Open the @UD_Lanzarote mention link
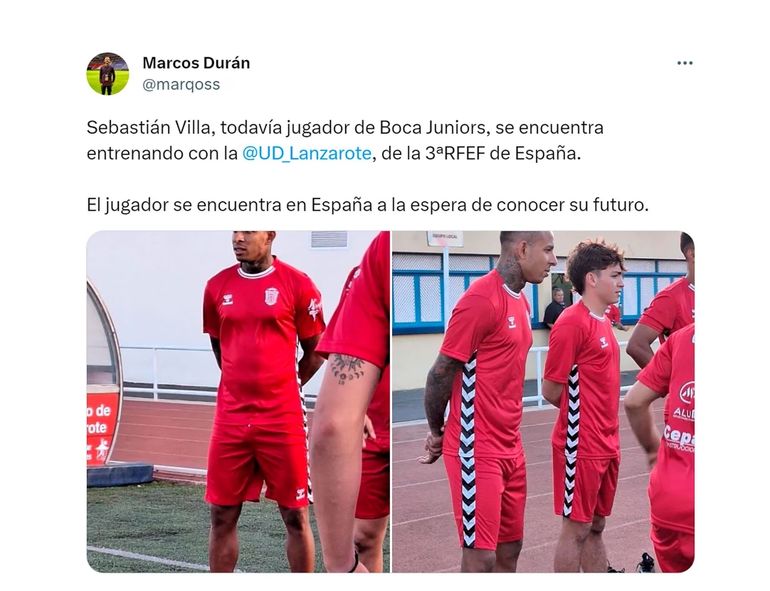Image resolution: width=770 pixels, height=591 pixels. [x=306, y=153]
